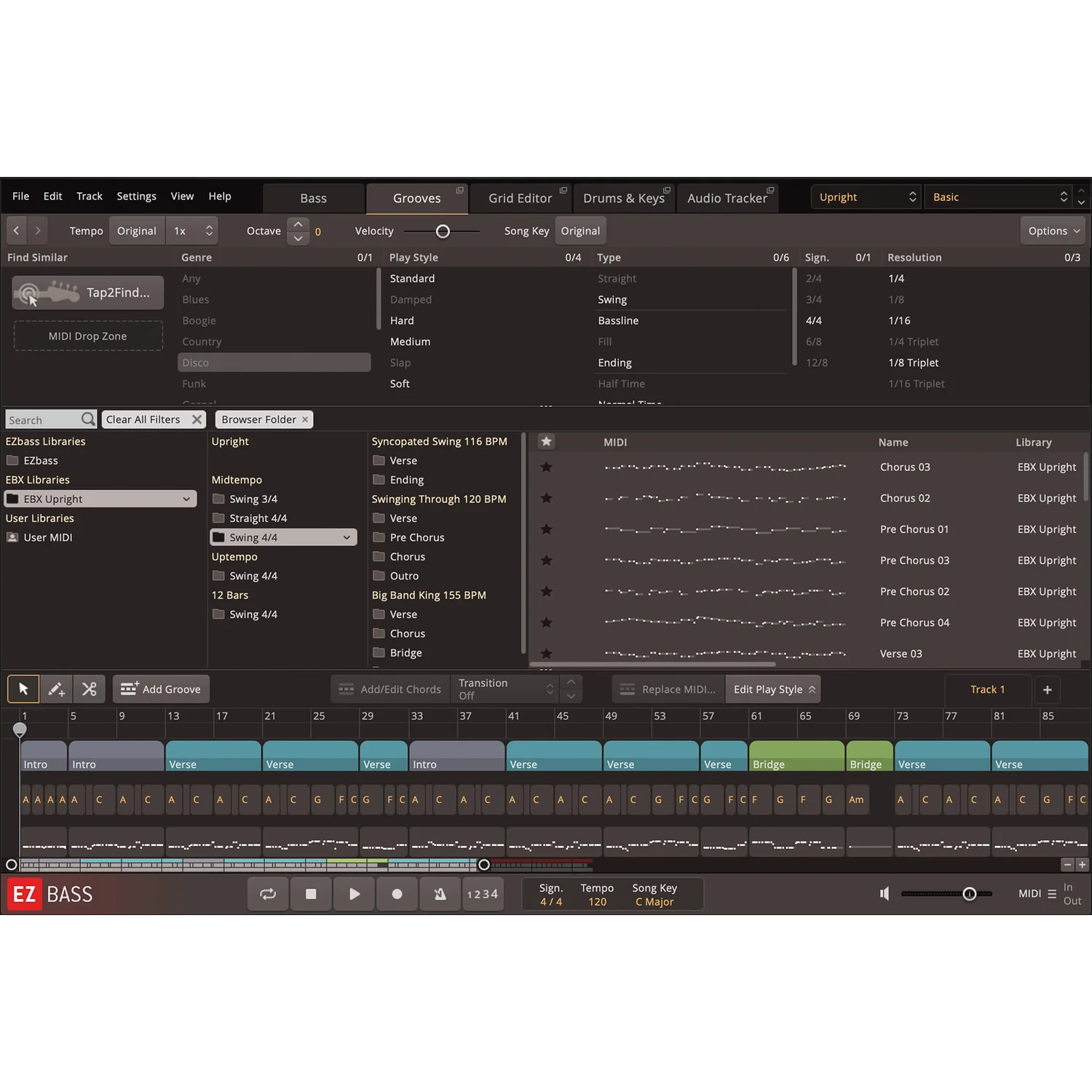Toggle the 1/16 resolution filter
Image resolution: width=1092 pixels, height=1092 pixels.
point(899,320)
